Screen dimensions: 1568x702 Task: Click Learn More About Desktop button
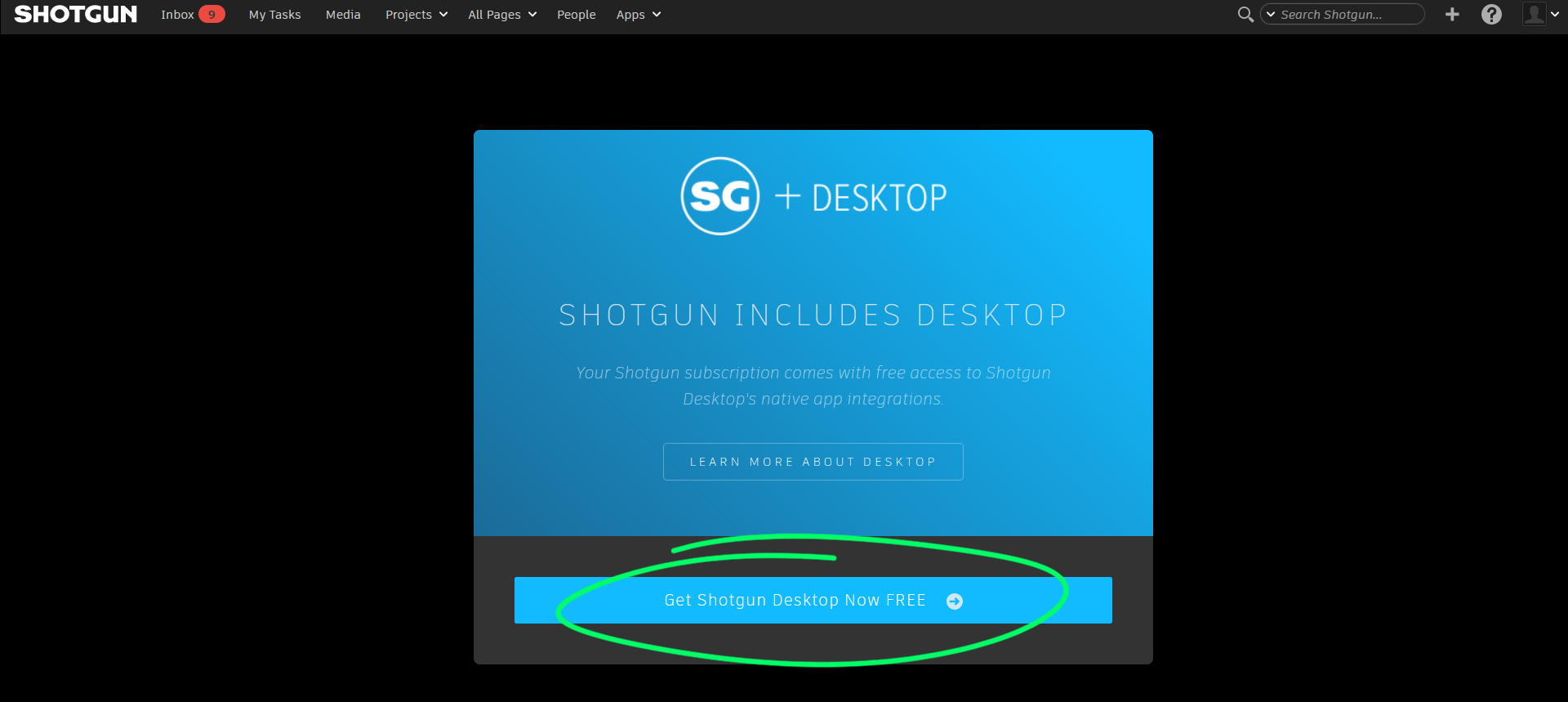pos(813,462)
